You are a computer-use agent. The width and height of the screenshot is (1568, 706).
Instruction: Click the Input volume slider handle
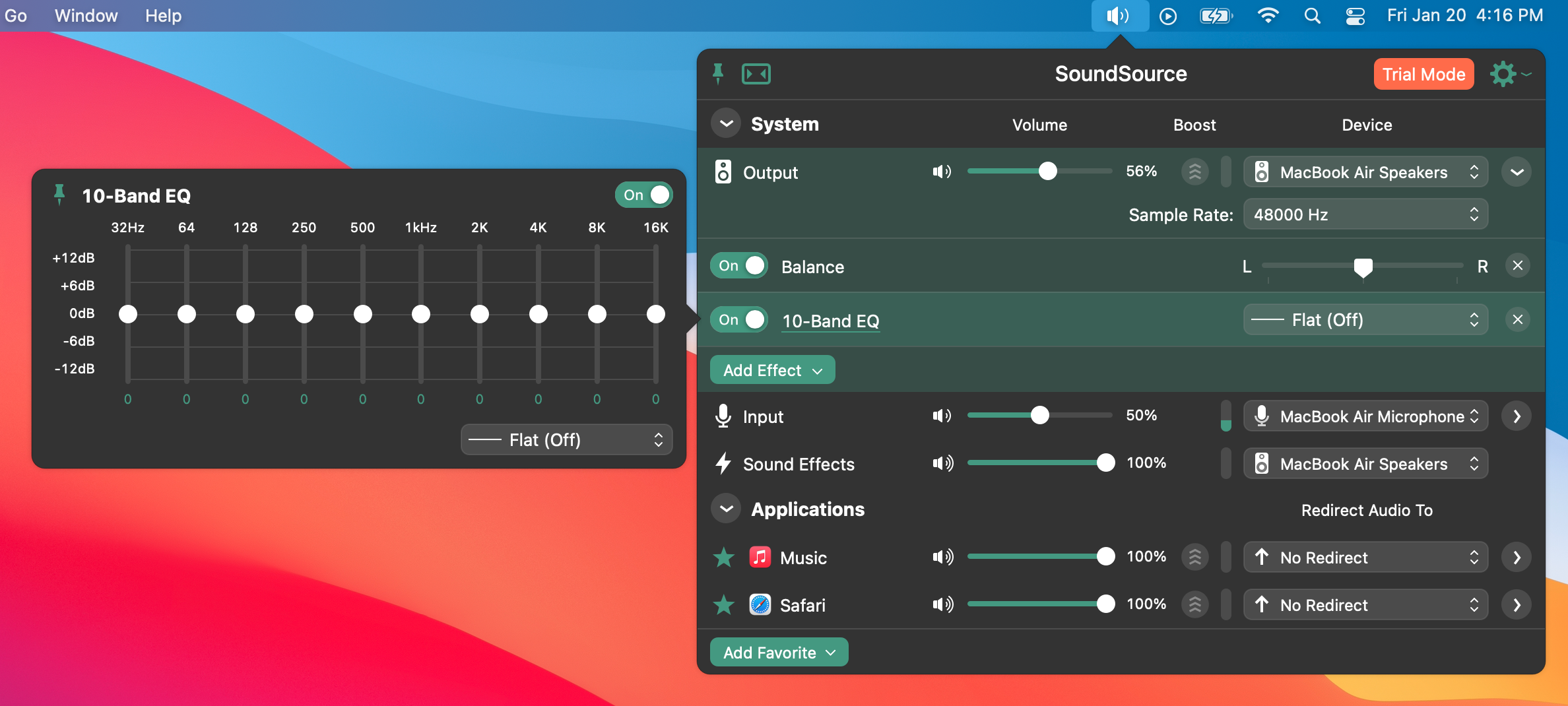point(1039,415)
